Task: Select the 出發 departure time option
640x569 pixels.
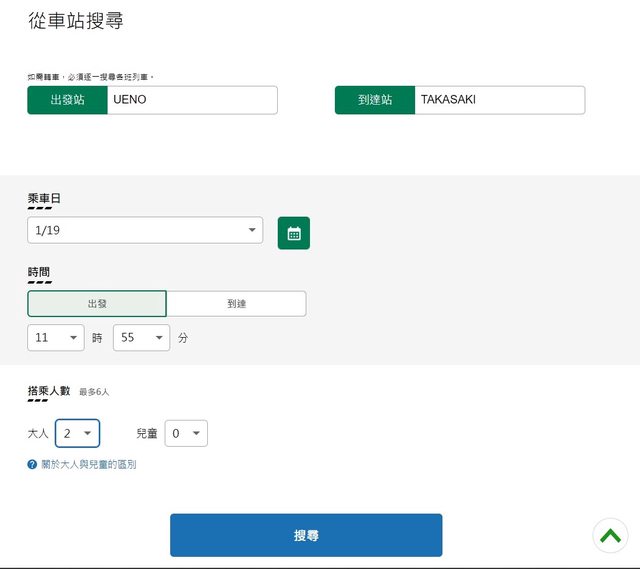Action: 97,304
